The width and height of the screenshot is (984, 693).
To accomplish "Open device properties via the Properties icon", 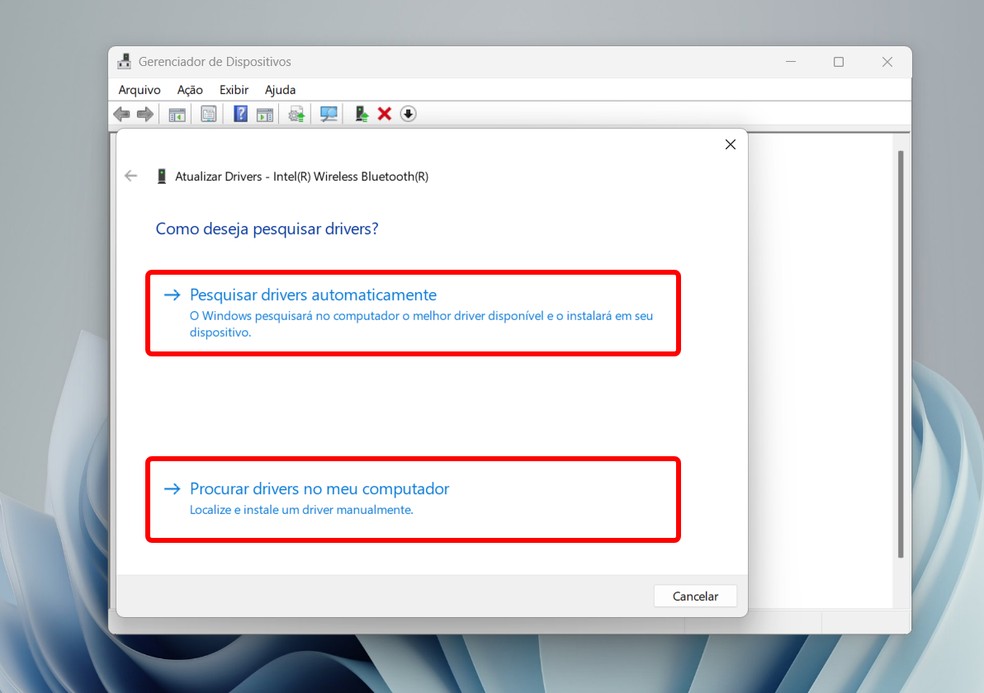I will pos(208,113).
